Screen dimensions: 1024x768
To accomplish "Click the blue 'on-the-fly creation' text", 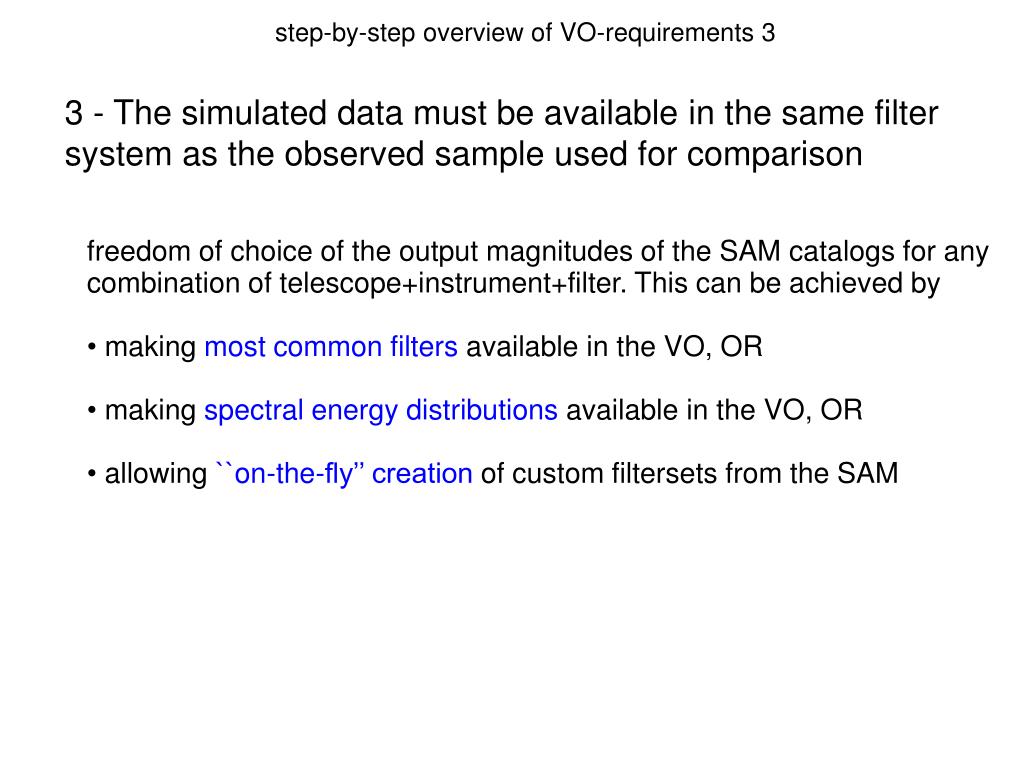I will pos(344,473).
